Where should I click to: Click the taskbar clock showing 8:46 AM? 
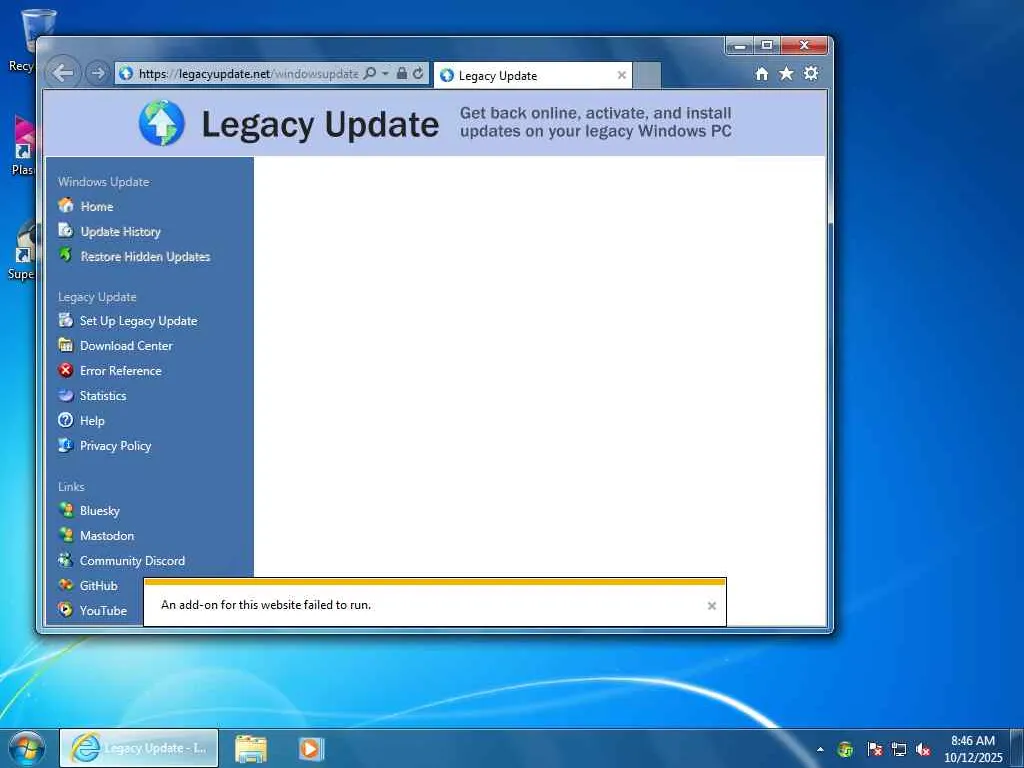[973, 749]
